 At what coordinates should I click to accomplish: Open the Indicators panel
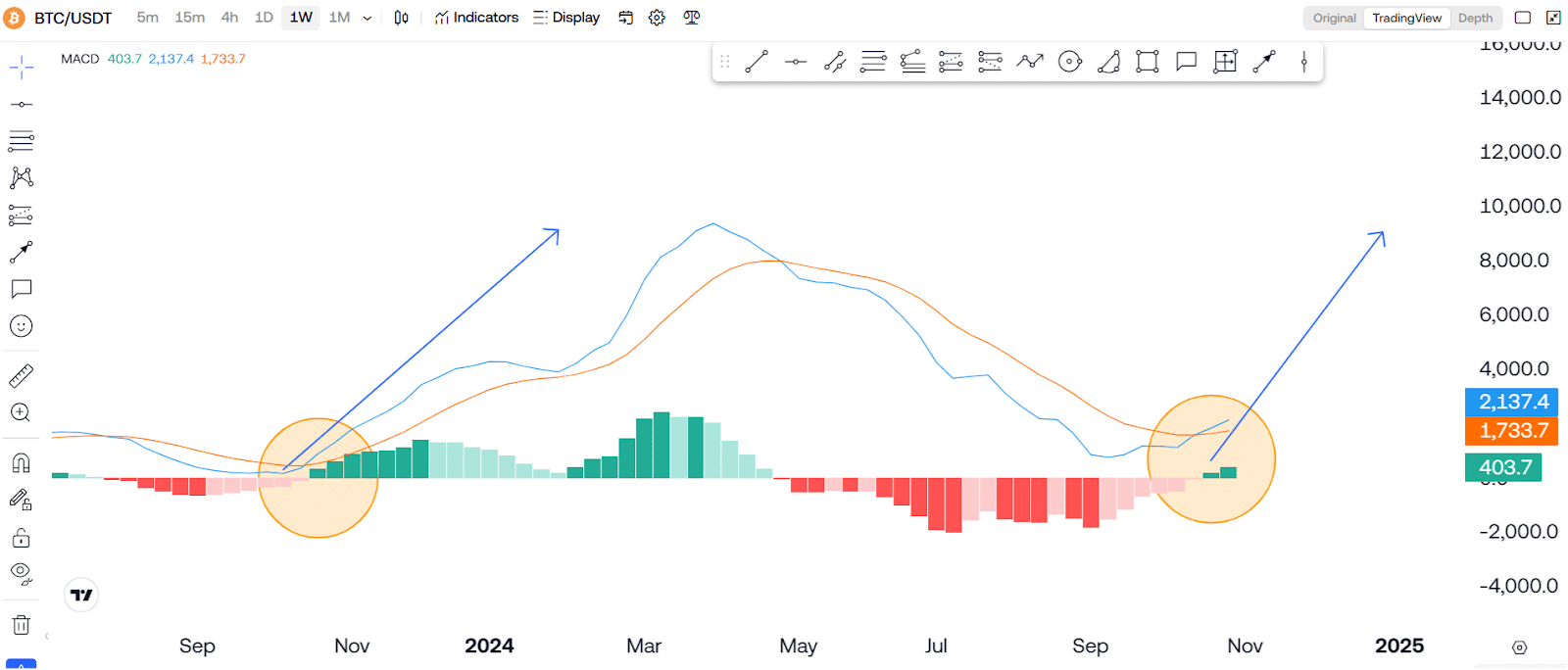coord(476,18)
